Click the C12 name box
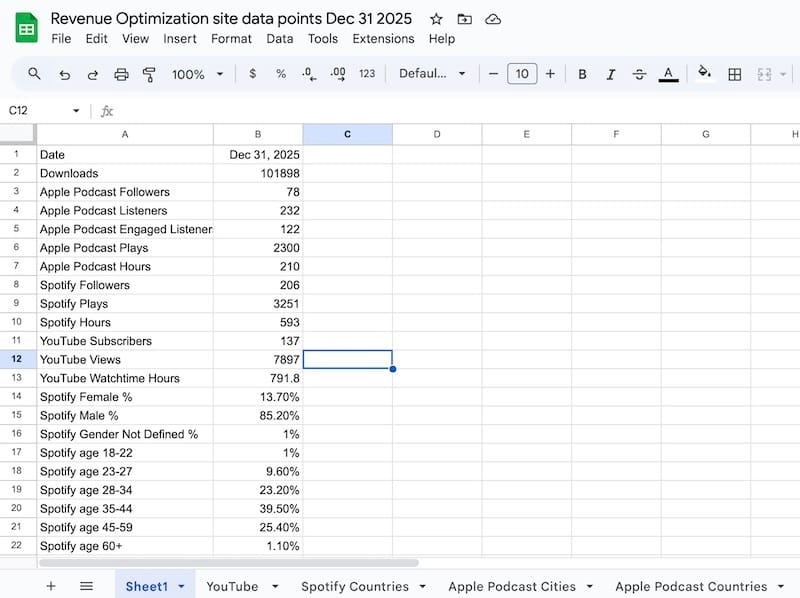800x598 pixels. click(x=38, y=111)
